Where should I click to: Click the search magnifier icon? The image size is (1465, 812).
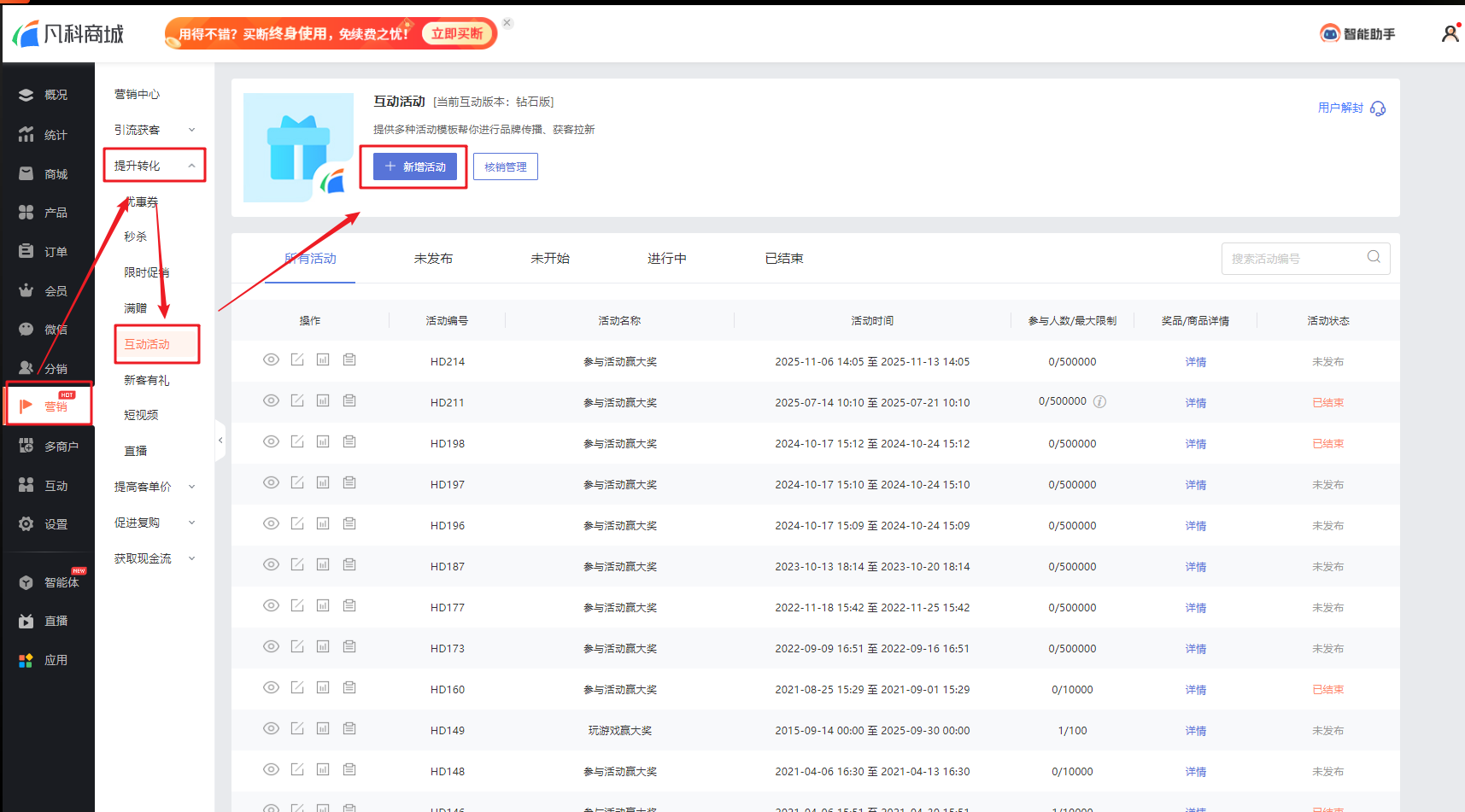1374,257
